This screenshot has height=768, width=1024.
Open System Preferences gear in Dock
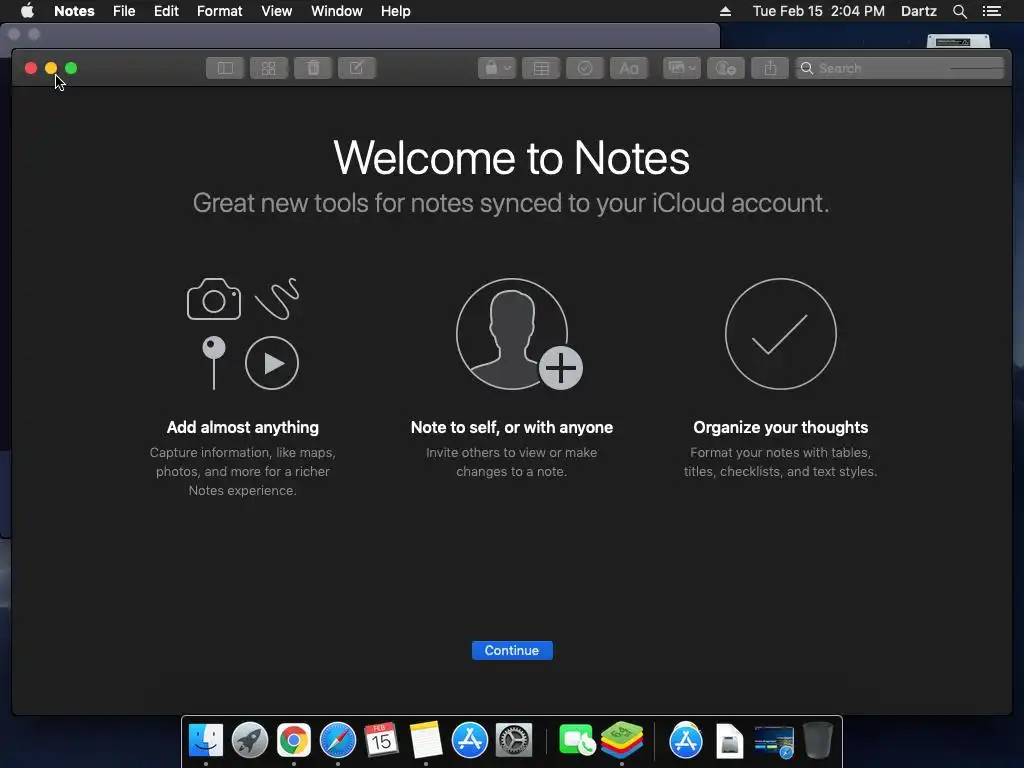[x=514, y=741]
